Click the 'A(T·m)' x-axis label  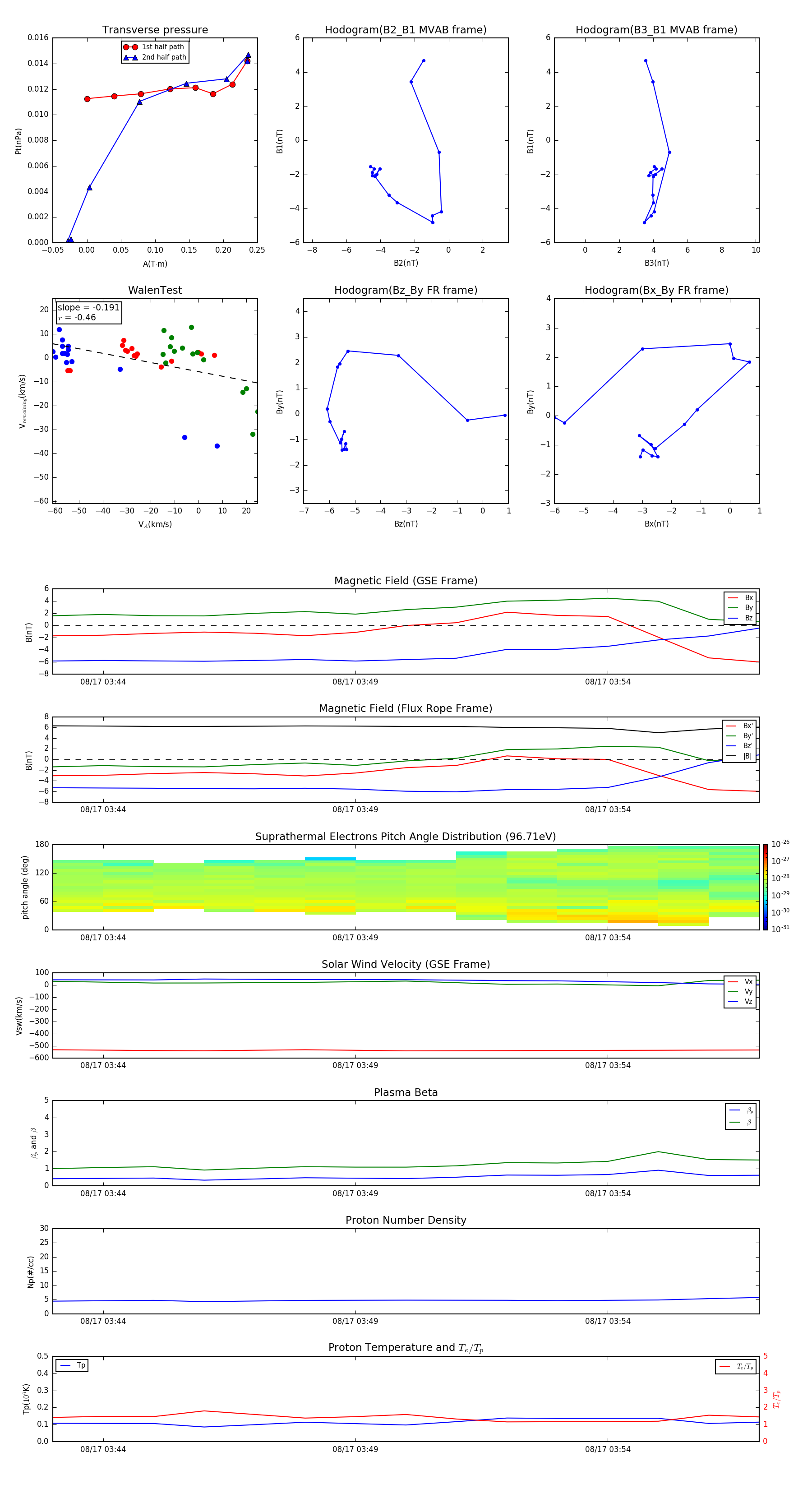coord(155,264)
